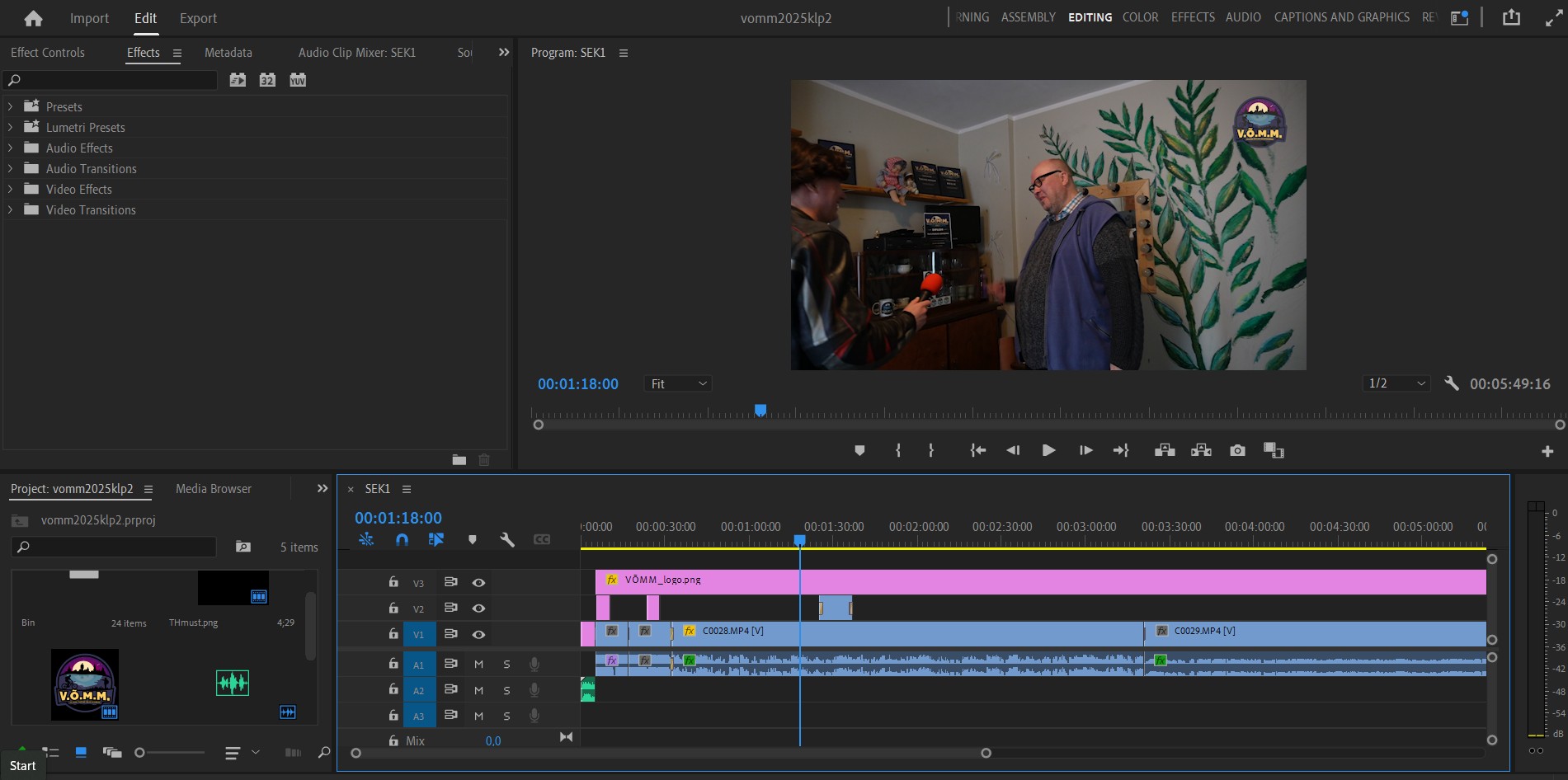Export a frame with camera icon
This screenshot has height=780, width=1568.
tap(1237, 450)
